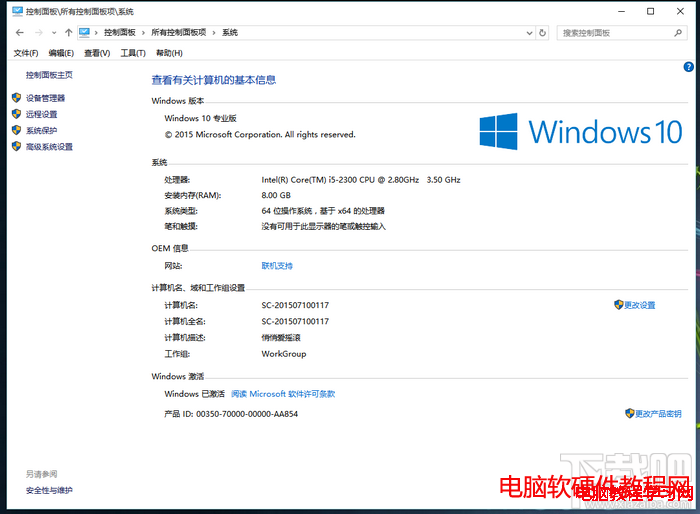
Task: Click the computer icon in the address bar
Action: pos(84,32)
